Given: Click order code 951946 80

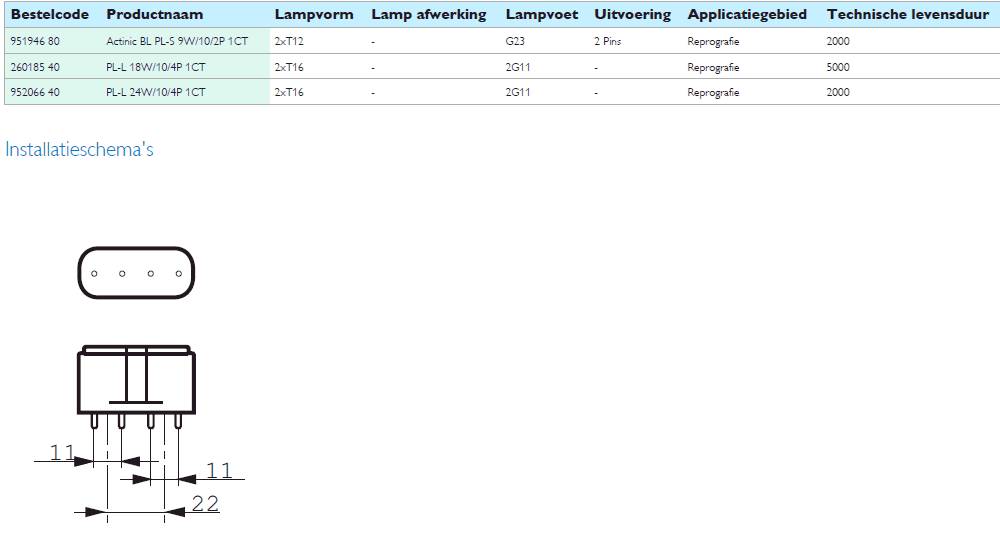Looking at the screenshot, I should [x=35, y=42].
